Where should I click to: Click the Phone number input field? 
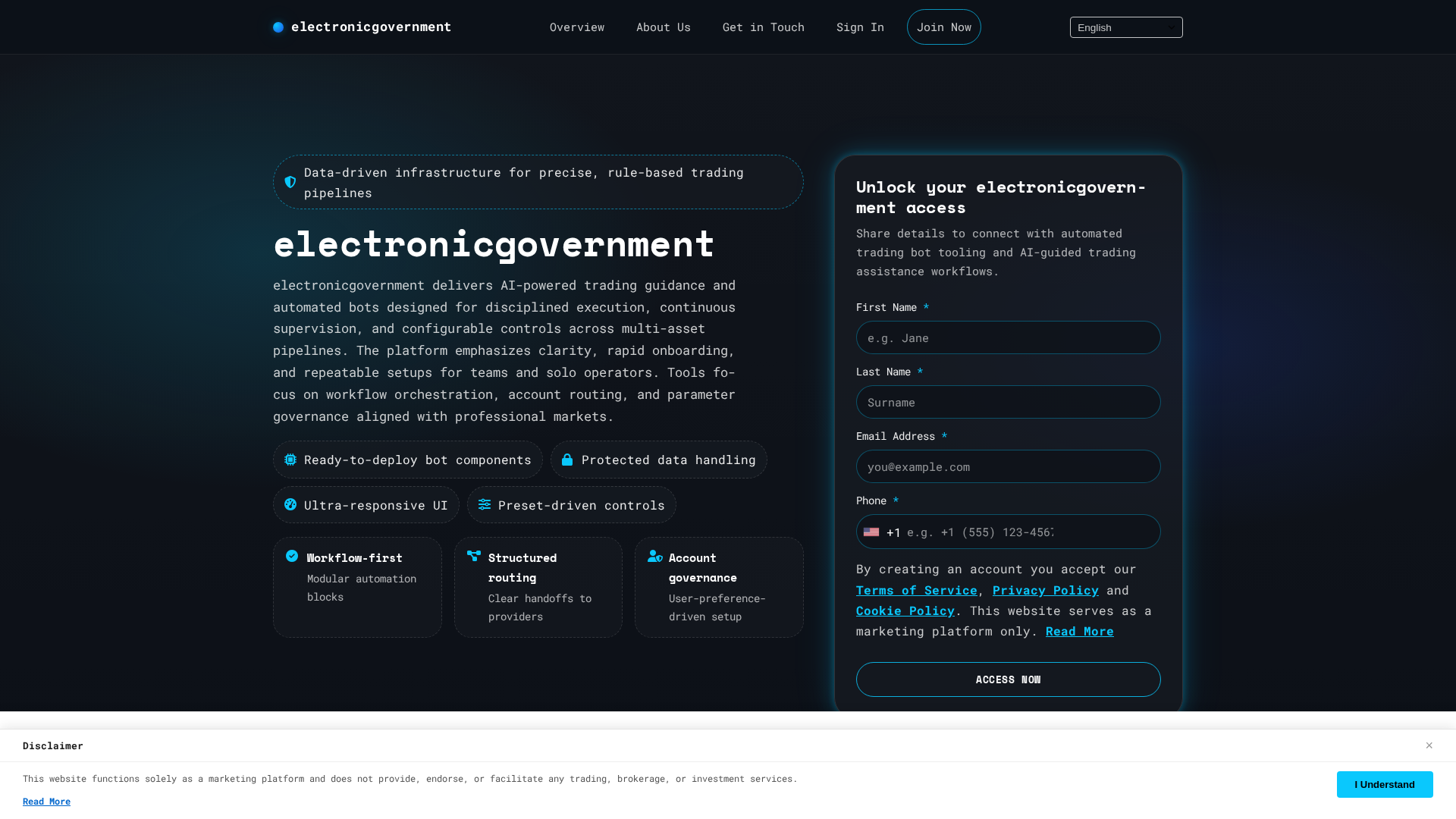[1009, 532]
